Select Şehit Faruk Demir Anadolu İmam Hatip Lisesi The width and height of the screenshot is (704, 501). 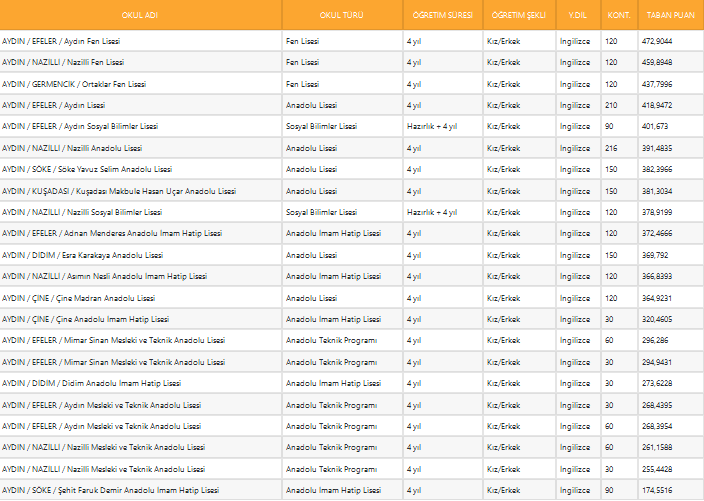tap(110, 490)
